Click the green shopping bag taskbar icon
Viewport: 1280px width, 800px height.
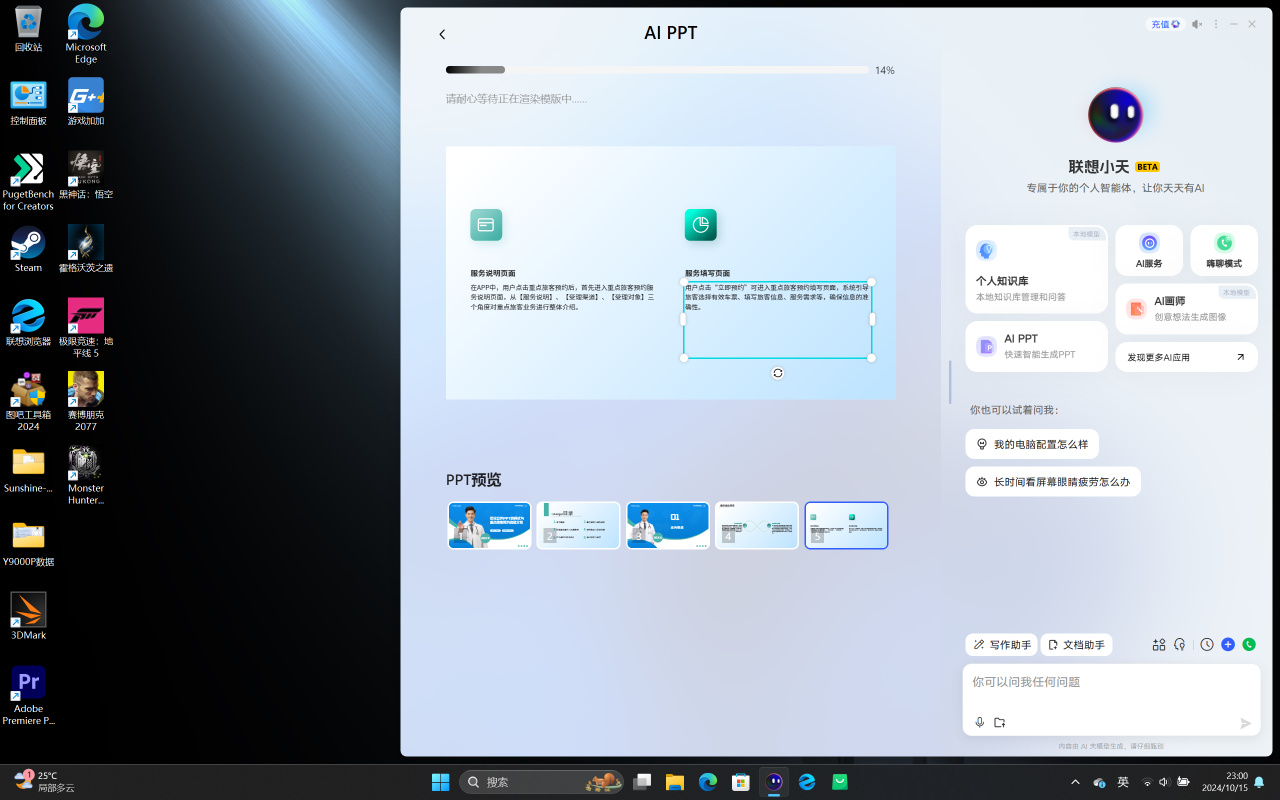click(x=840, y=782)
